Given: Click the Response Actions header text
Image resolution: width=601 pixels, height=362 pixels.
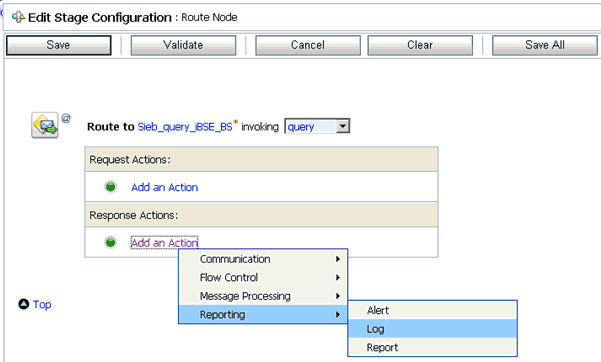Looking at the screenshot, I should pos(134,215).
